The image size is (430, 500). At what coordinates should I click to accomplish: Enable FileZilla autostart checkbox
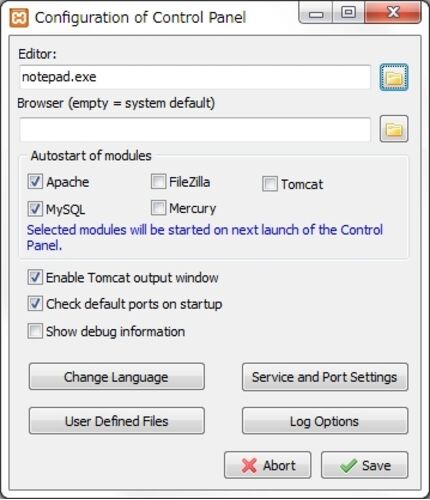(x=158, y=182)
